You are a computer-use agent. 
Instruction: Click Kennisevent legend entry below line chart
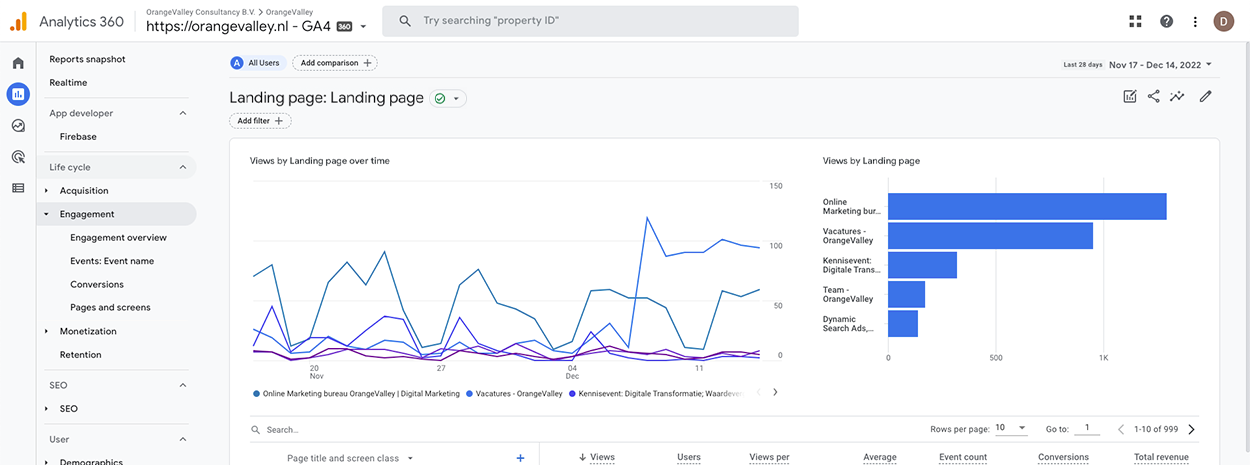coord(656,393)
